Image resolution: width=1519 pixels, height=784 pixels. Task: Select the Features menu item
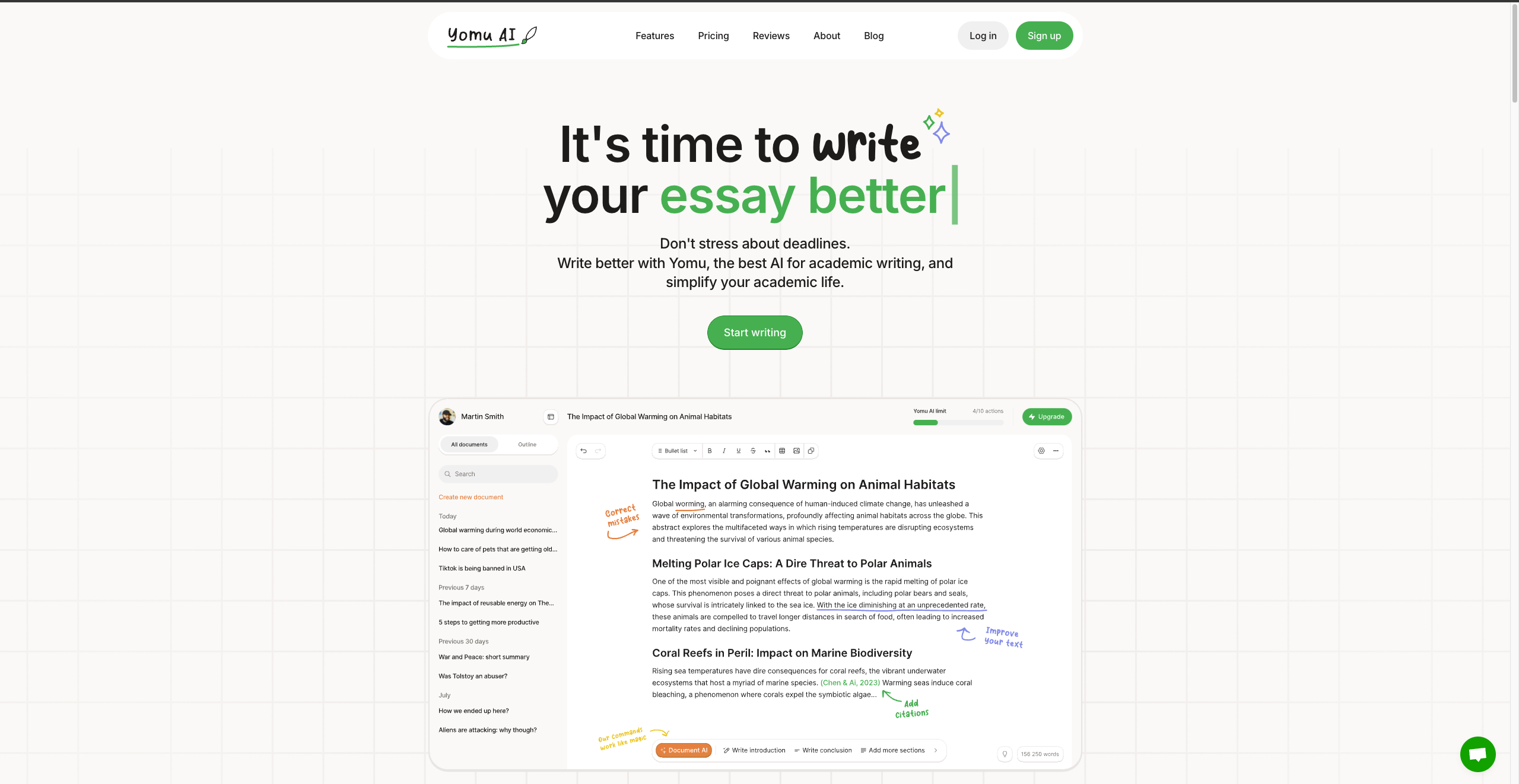[x=654, y=36]
